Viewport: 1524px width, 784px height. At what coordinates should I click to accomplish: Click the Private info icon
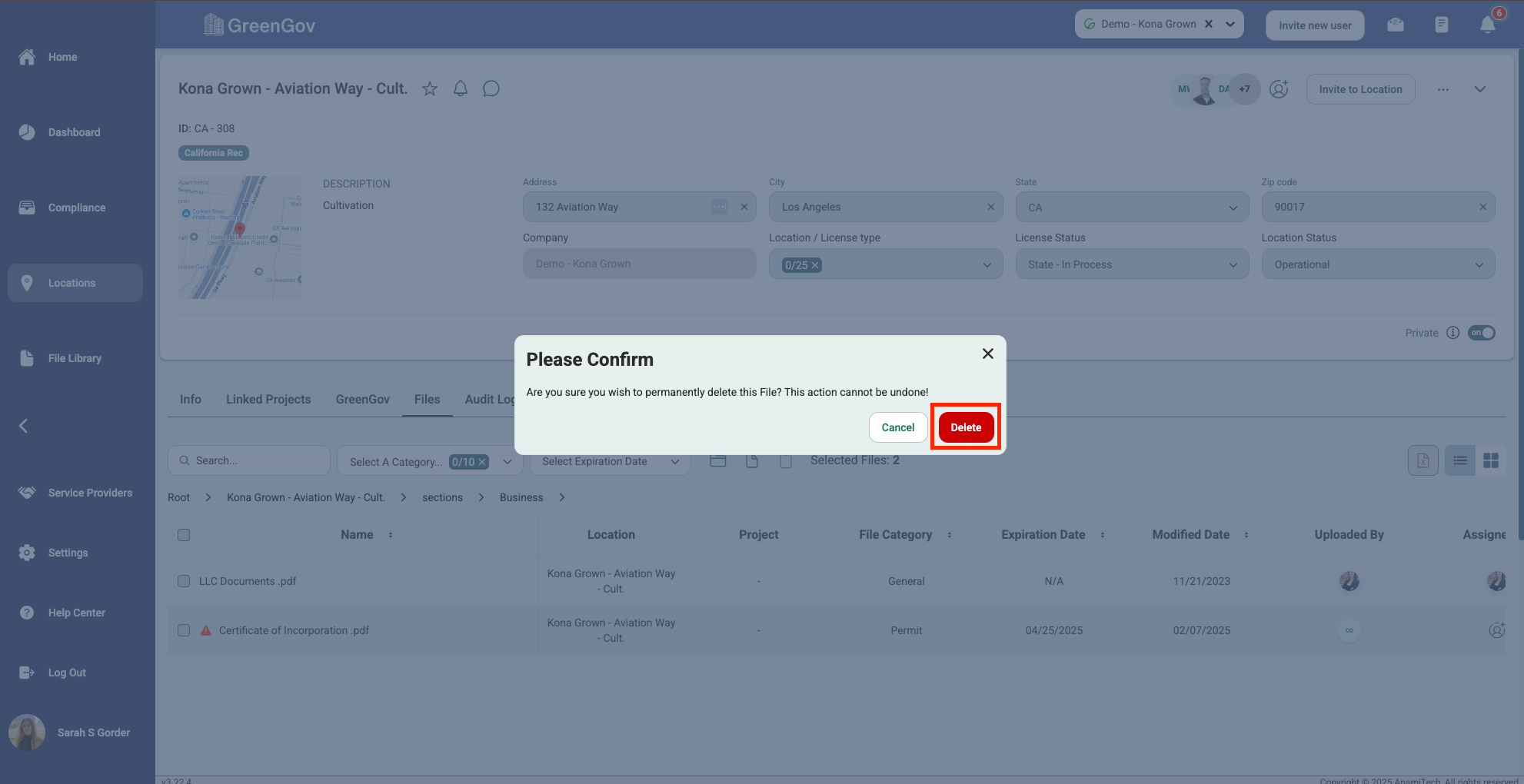pyautogui.click(x=1452, y=333)
